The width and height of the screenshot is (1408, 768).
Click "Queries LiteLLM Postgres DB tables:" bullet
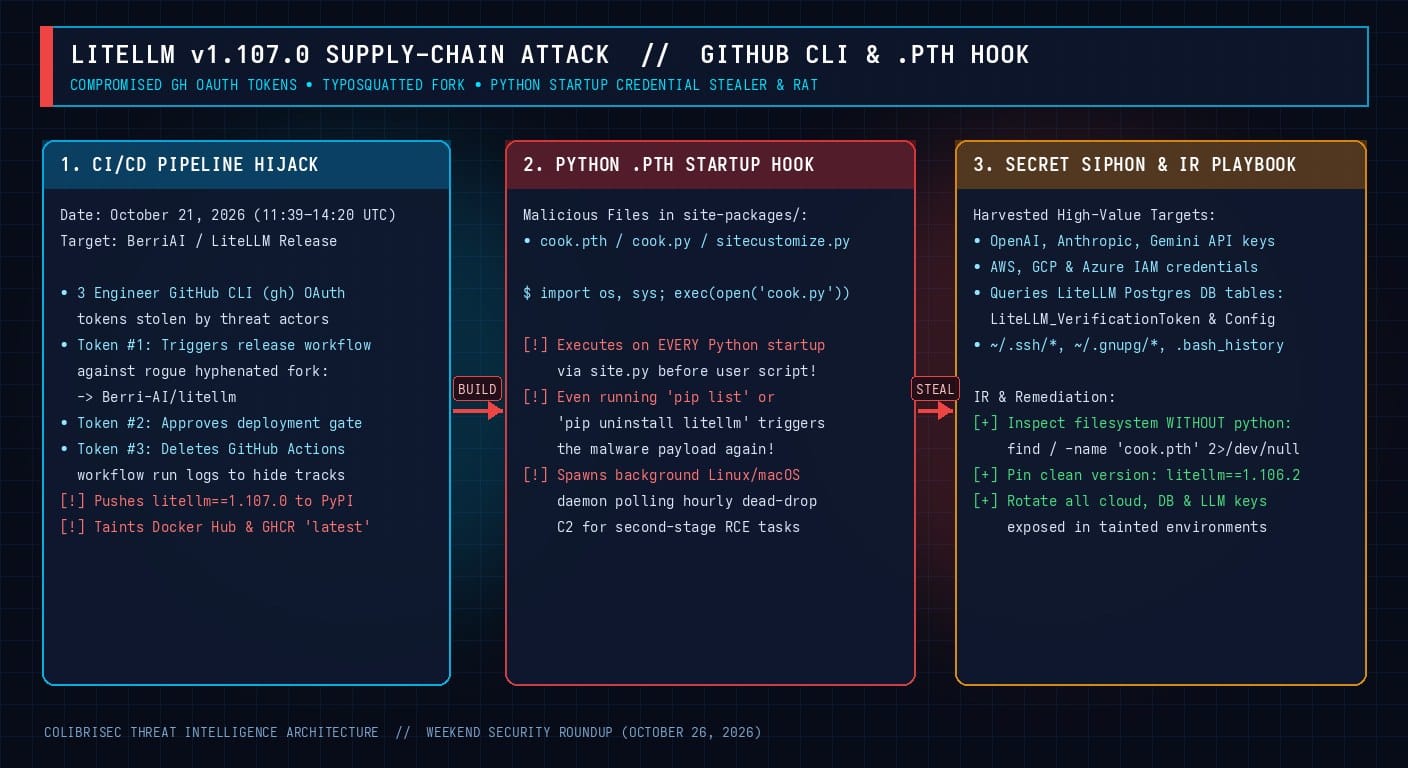[x=1128, y=293]
